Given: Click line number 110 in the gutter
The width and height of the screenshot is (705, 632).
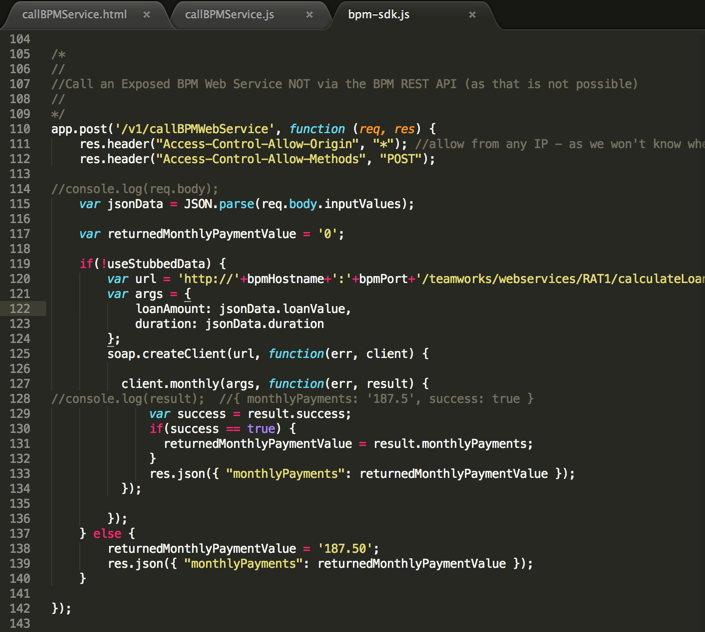Looking at the screenshot, I should coord(20,129).
